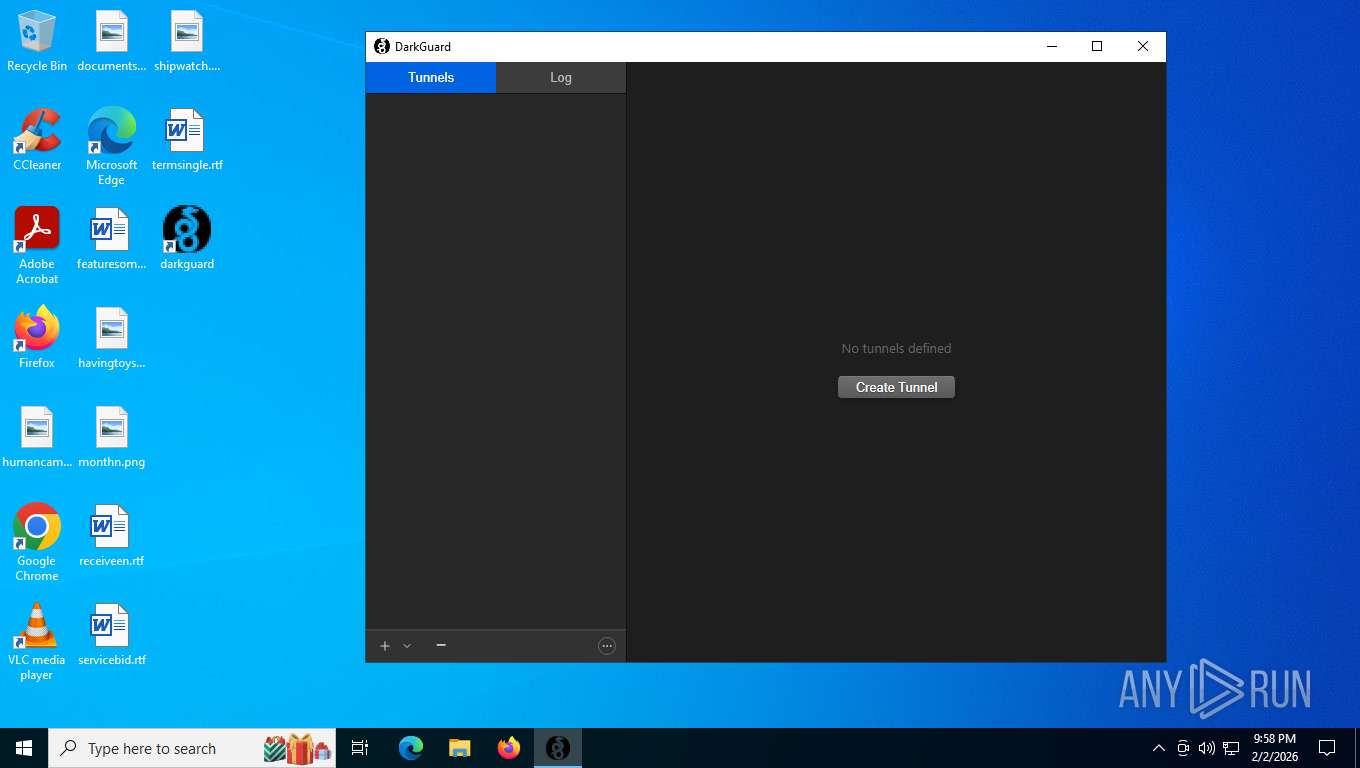Select the receiveen.rtf file

[x=111, y=536]
